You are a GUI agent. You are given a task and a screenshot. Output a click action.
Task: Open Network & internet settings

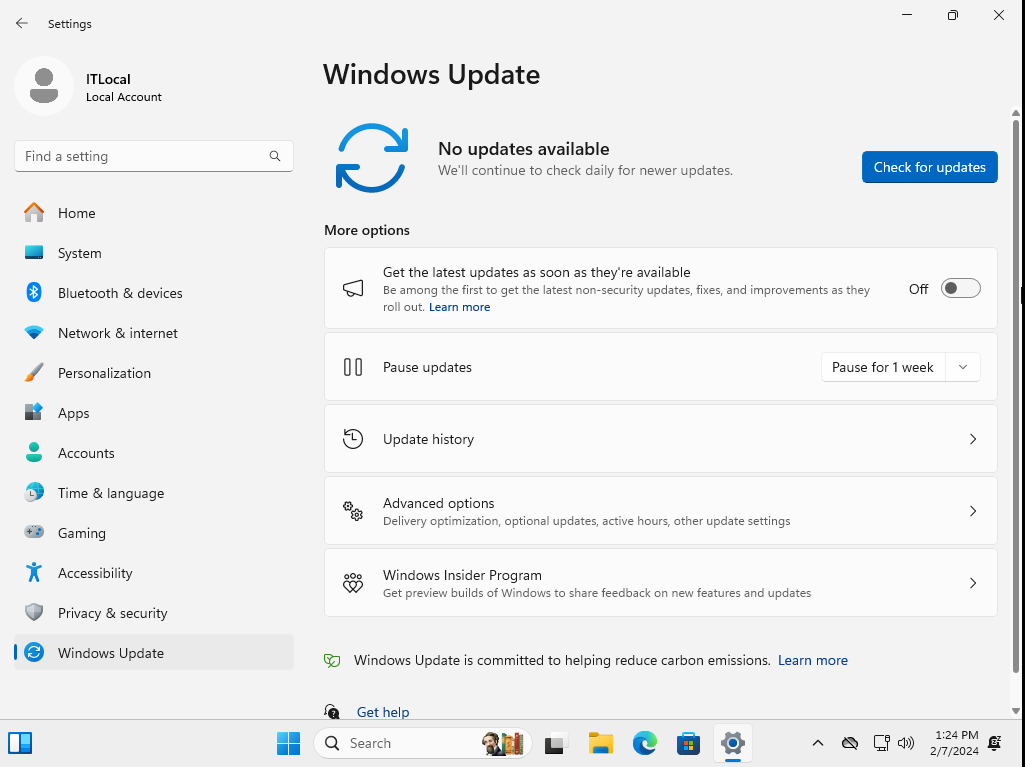(154, 333)
